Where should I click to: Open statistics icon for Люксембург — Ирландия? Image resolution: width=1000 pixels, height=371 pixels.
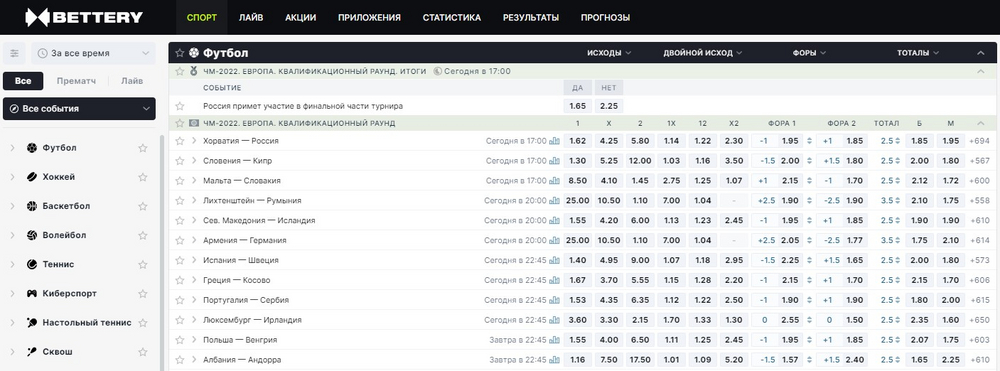554,320
